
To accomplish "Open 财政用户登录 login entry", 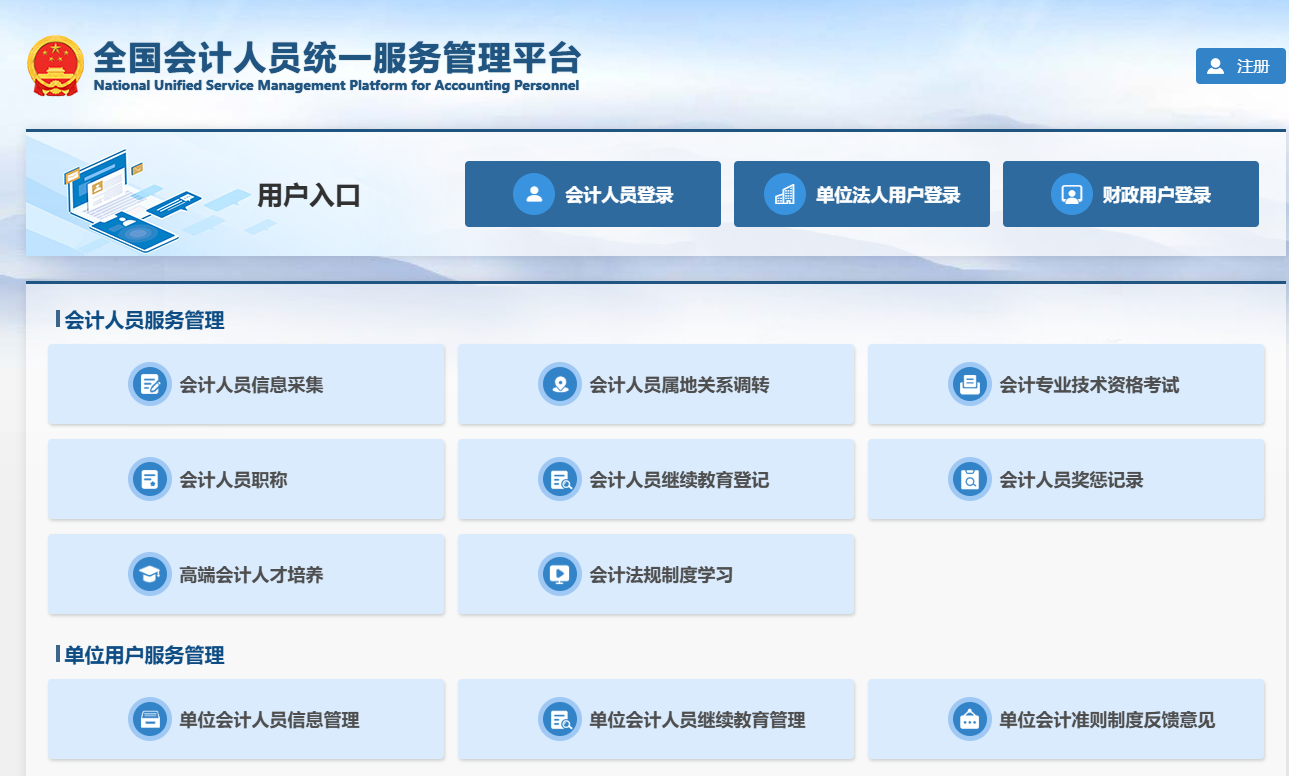I will (x=1130, y=194).
